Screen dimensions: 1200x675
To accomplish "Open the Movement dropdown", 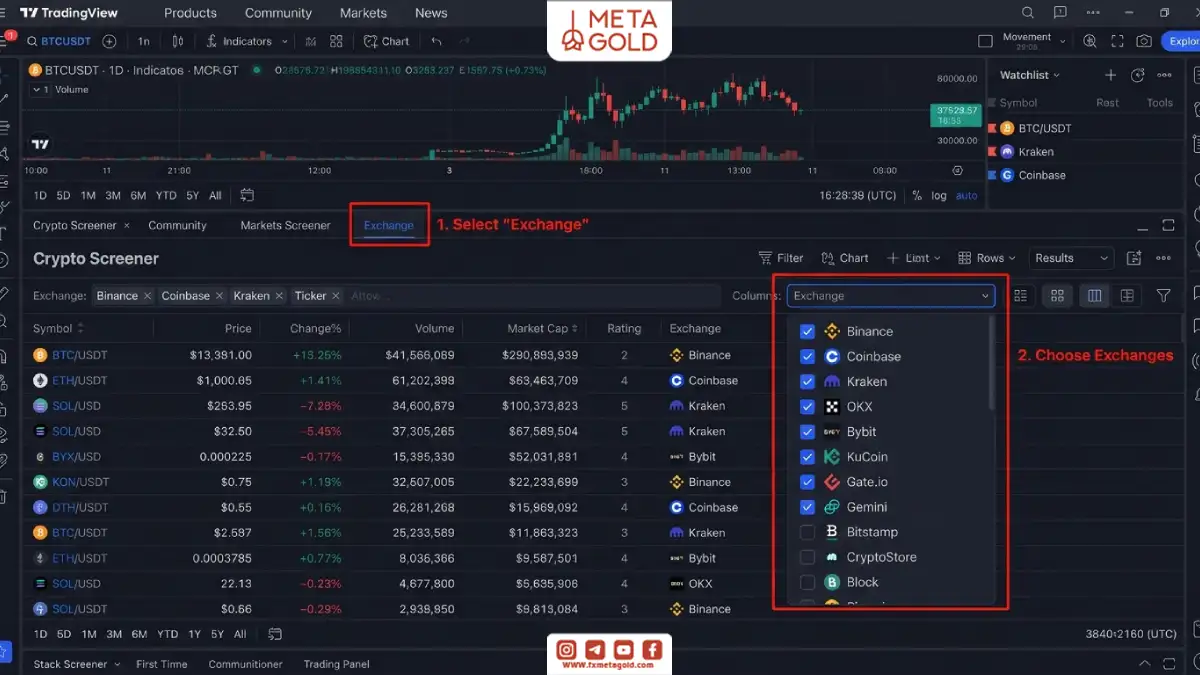I will [x=1034, y=41].
